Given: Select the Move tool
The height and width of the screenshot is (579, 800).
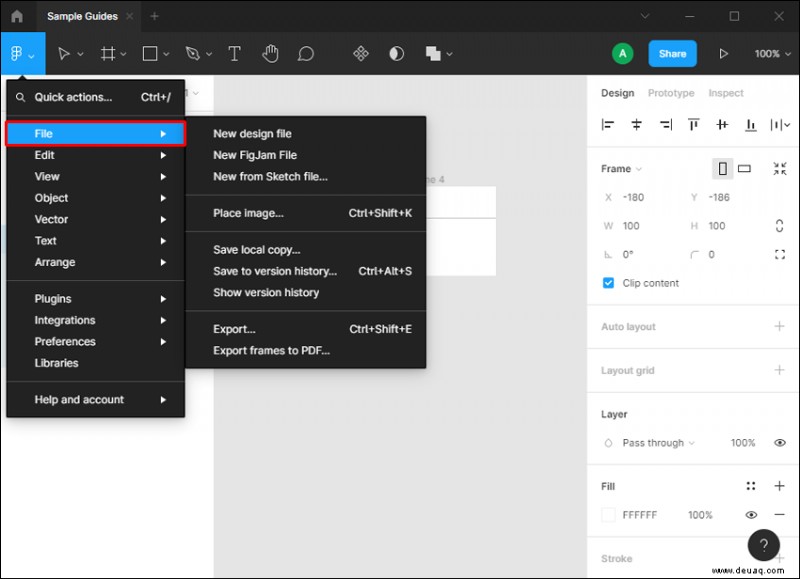Looking at the screenshot, I should tap(62, 54).
